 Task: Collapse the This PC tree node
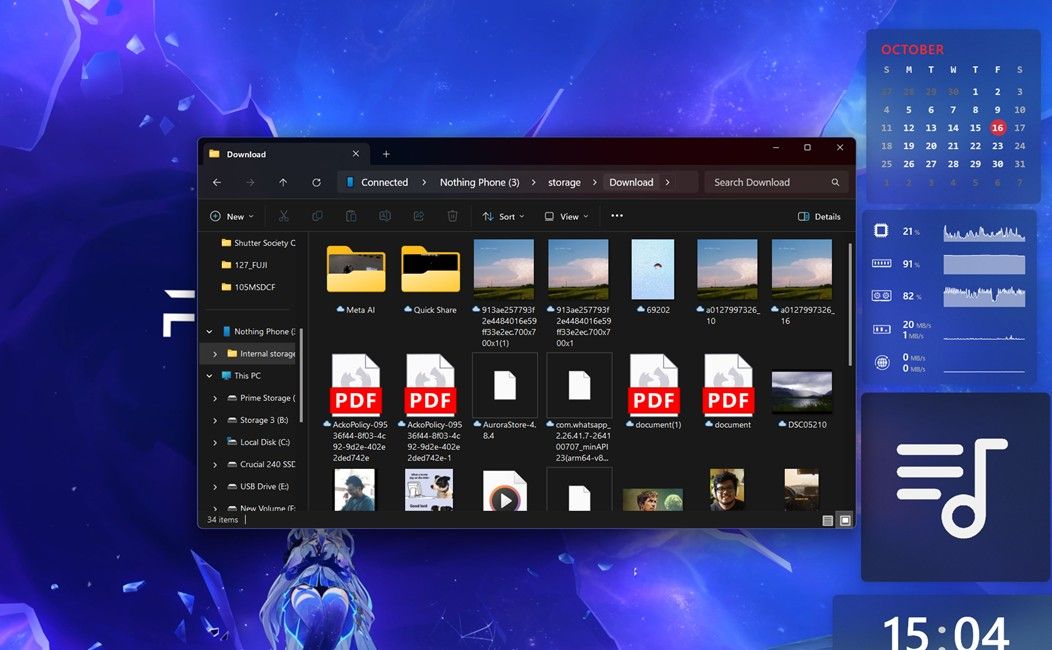[209, 376]
